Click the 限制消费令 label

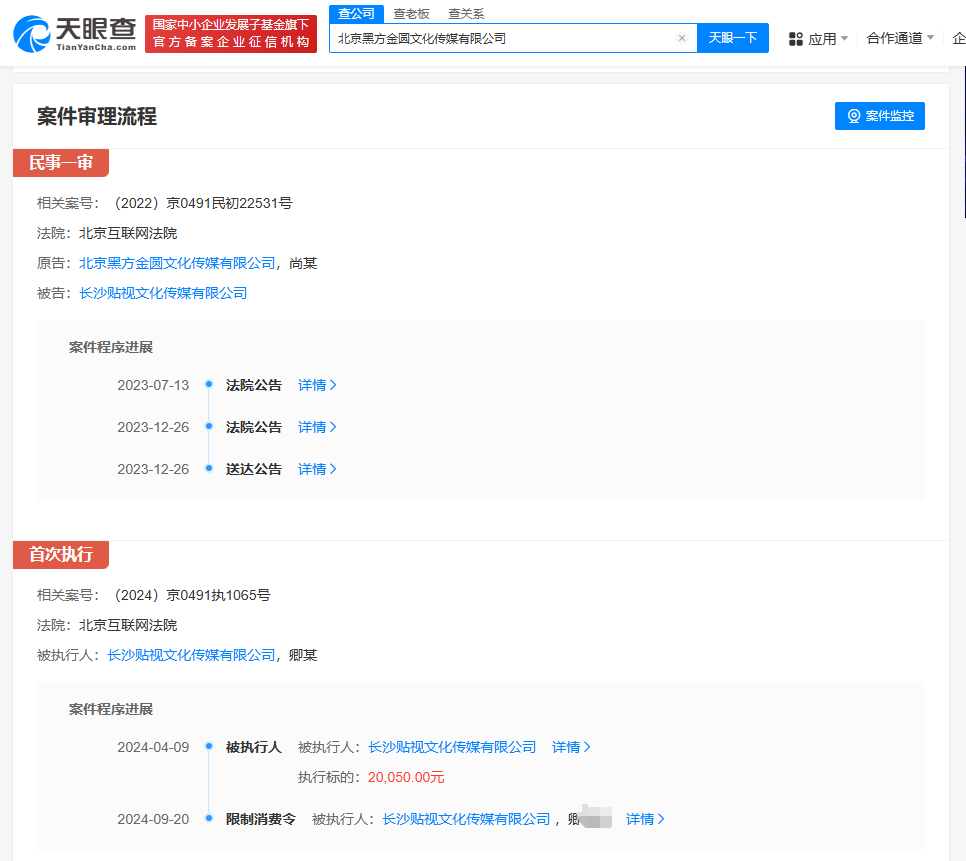(261, 820)
